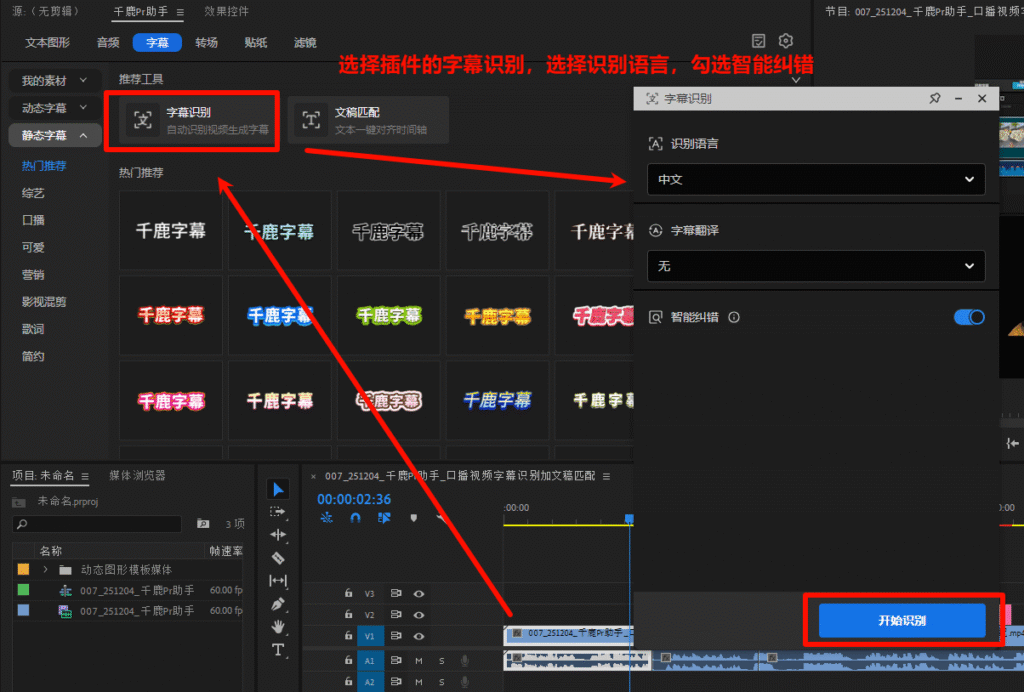Open the plugin settings gear icon
Viewport: 1024px width, 692px height.
pyautogui.click(x=786, y=40)
